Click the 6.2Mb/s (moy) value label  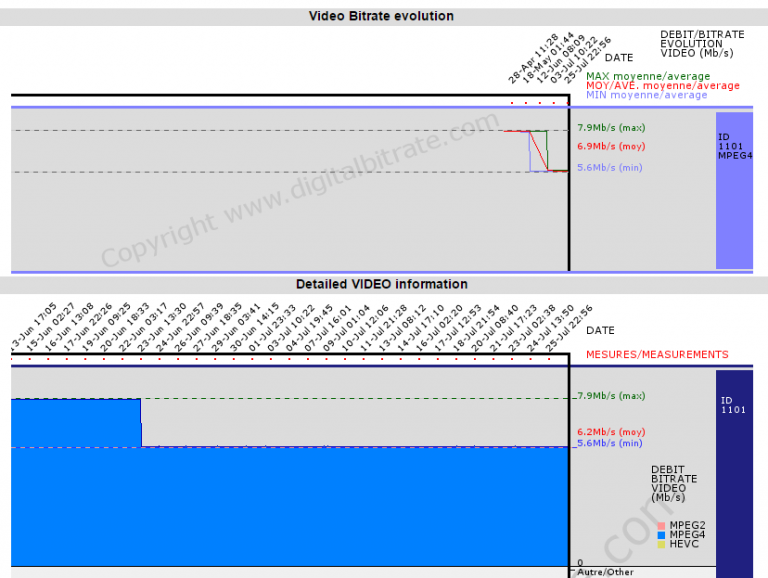[x=611, y=433]
